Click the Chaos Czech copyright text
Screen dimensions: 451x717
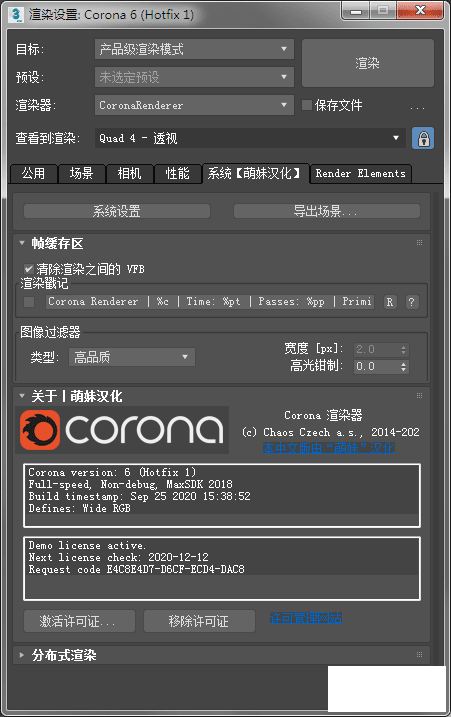331,432
